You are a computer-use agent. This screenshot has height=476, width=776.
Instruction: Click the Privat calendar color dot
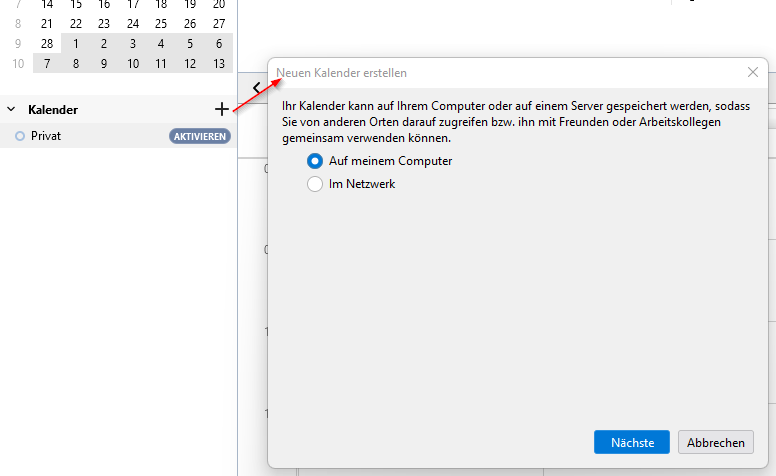20,136
